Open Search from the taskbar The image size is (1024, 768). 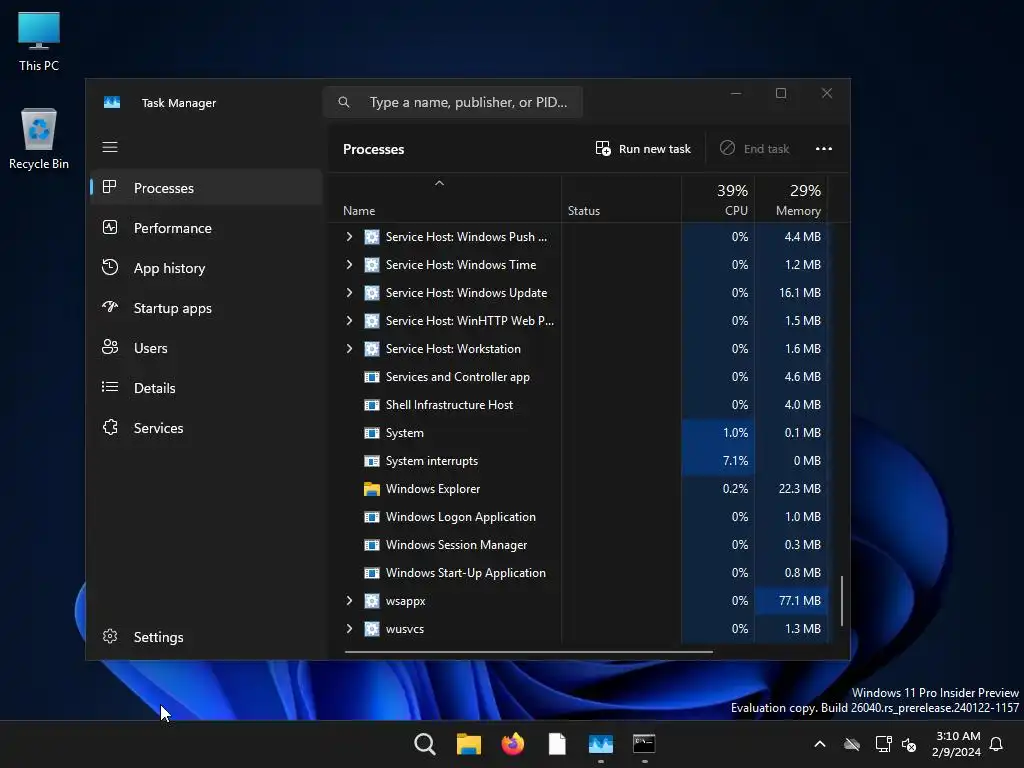[x=424, y=744]
